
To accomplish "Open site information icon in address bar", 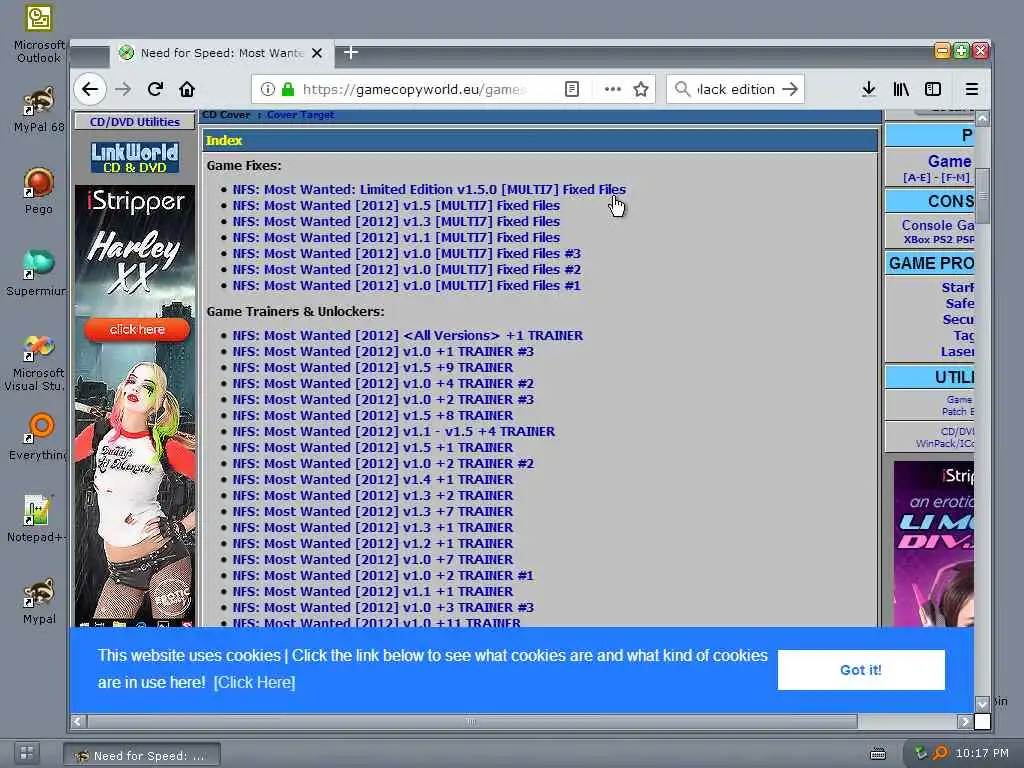I will tap(268, 89).
